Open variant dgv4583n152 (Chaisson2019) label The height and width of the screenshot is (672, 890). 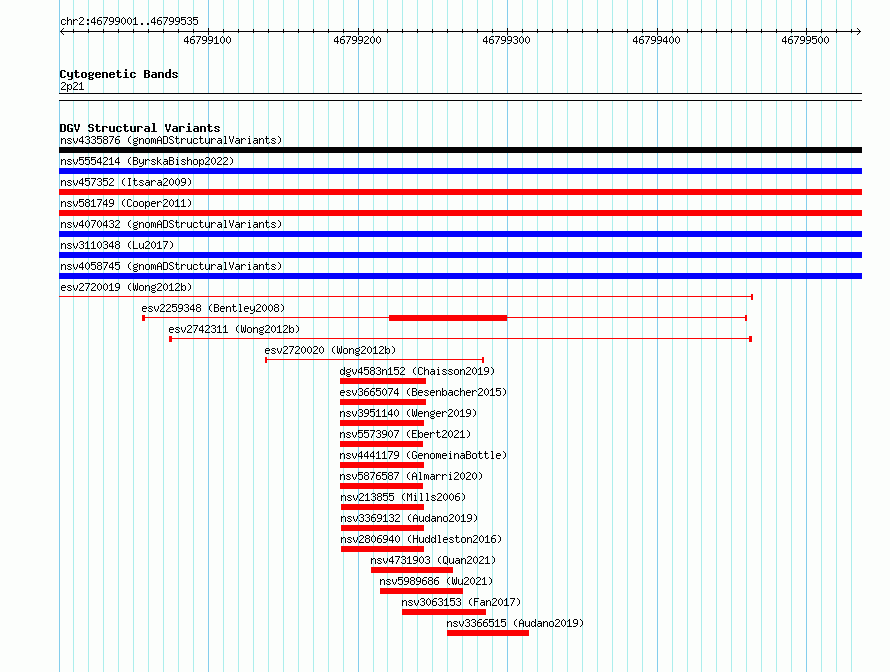[417, 371]
